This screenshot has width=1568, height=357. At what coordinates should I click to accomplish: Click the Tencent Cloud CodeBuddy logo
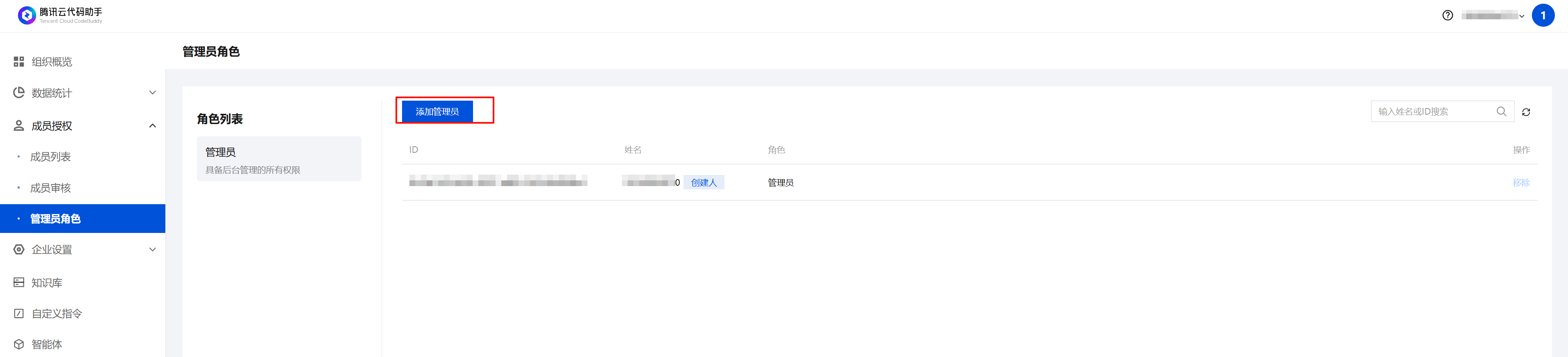coord(27,15)
